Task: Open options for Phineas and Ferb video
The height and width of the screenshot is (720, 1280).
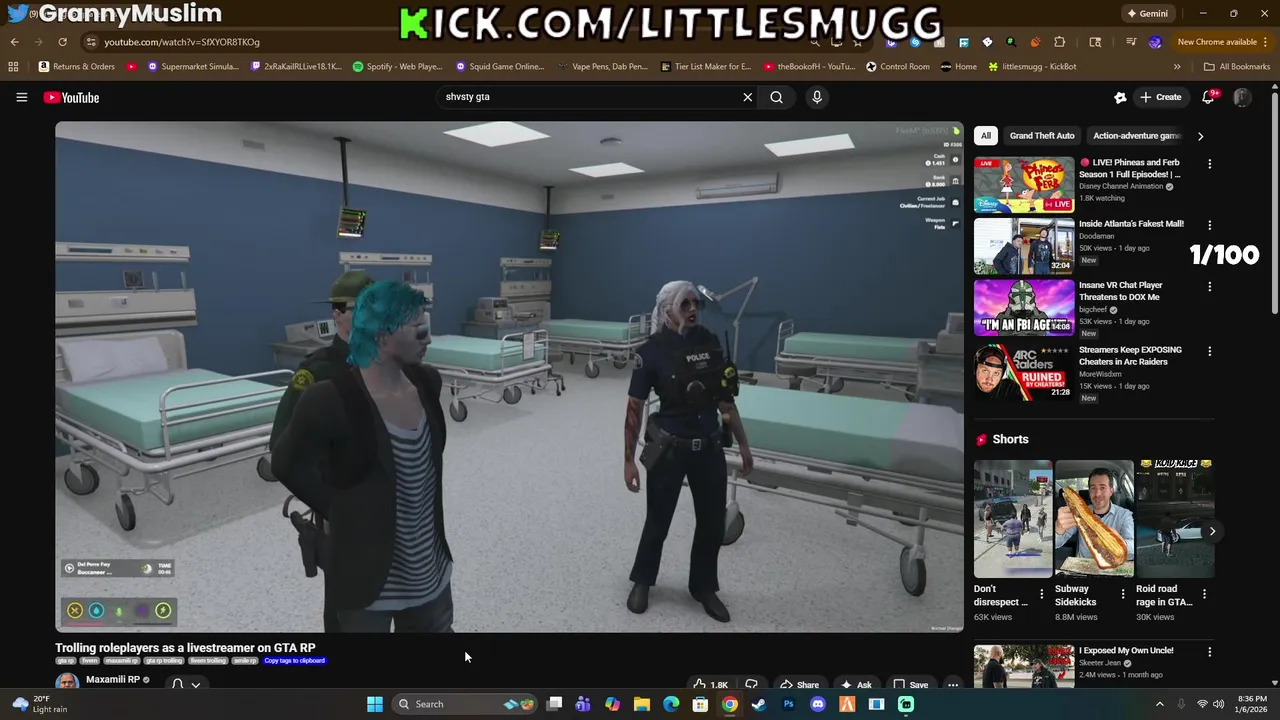Action: tap(1209, 164)
